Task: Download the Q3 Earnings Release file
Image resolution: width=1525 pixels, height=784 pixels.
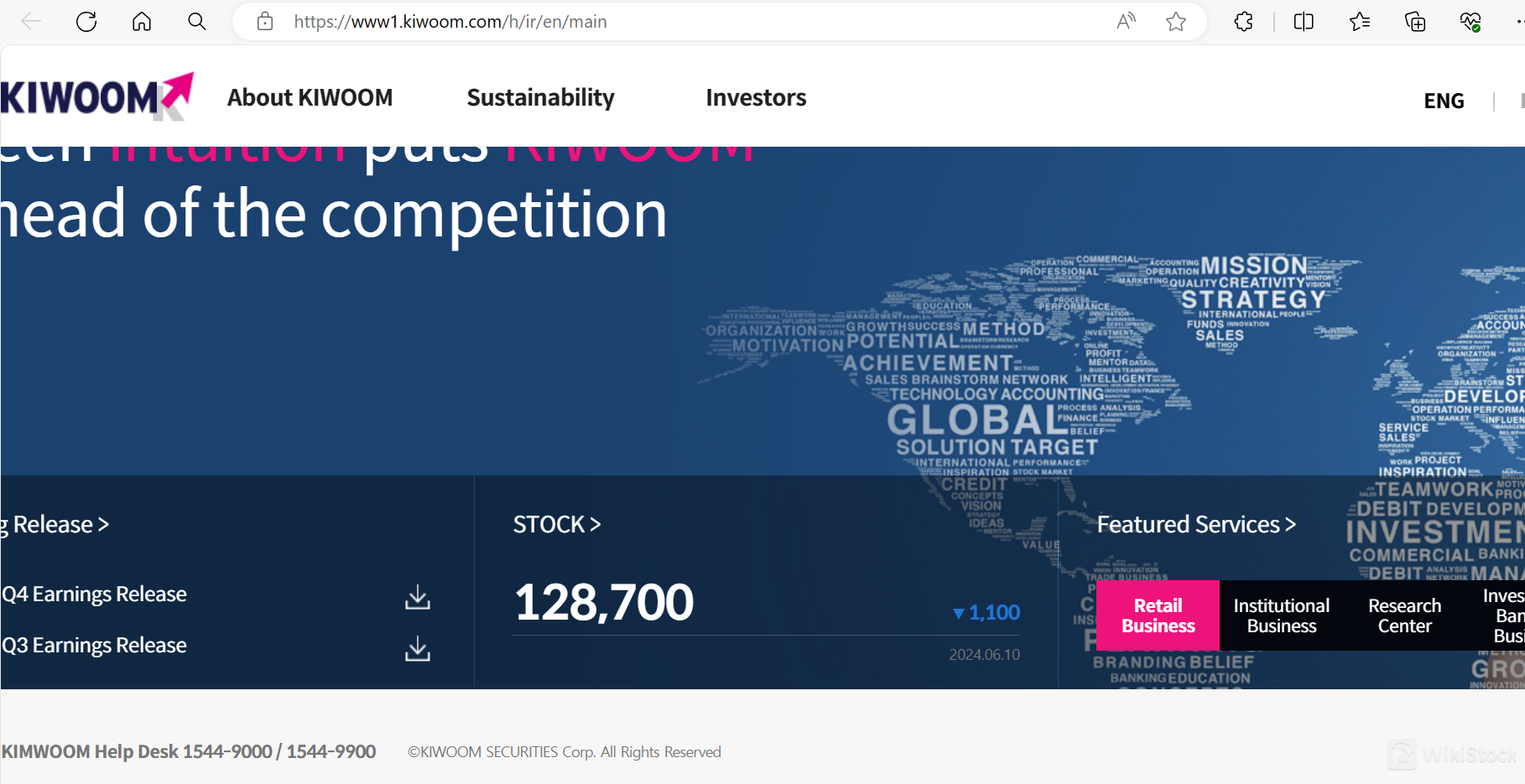Action: (x=418, y=648)
